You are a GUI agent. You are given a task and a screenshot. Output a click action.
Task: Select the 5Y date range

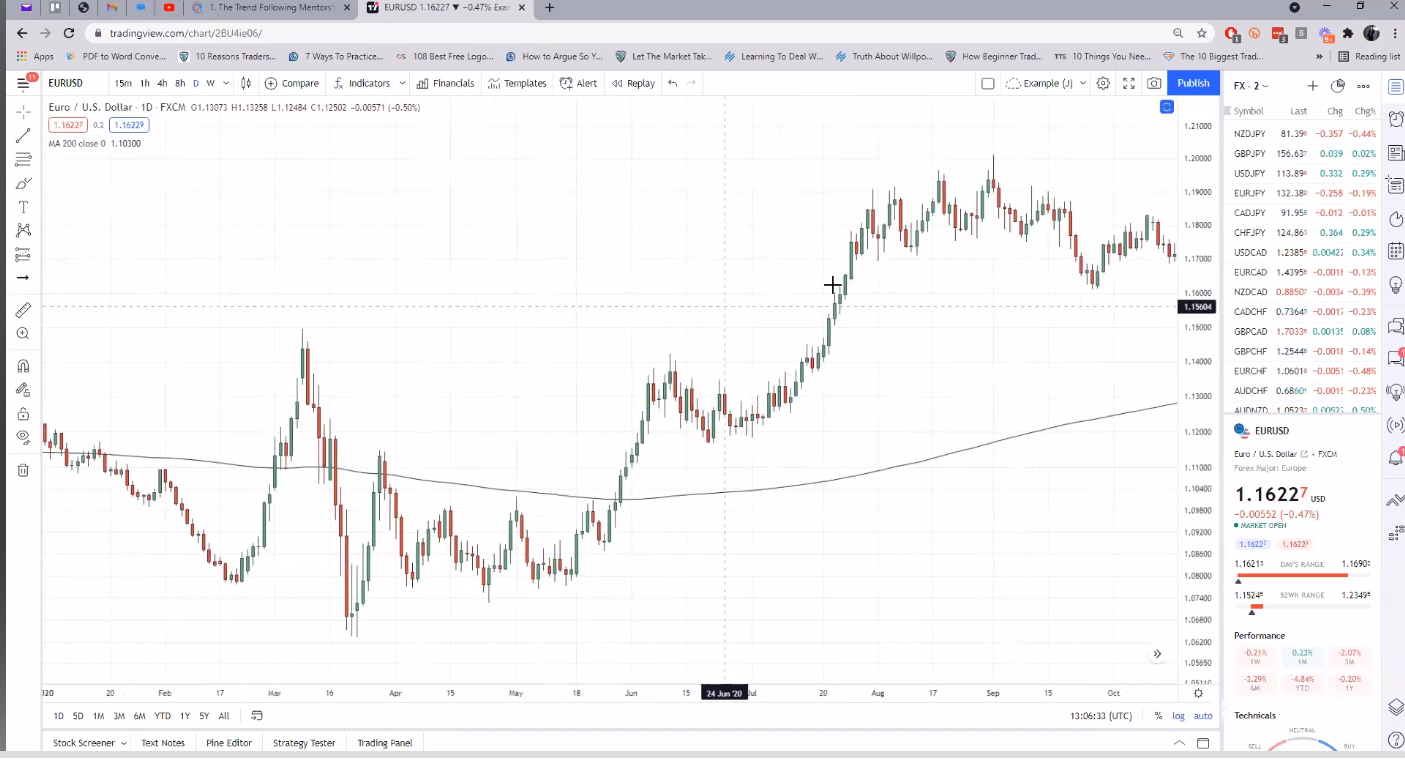tap(204, 715)
